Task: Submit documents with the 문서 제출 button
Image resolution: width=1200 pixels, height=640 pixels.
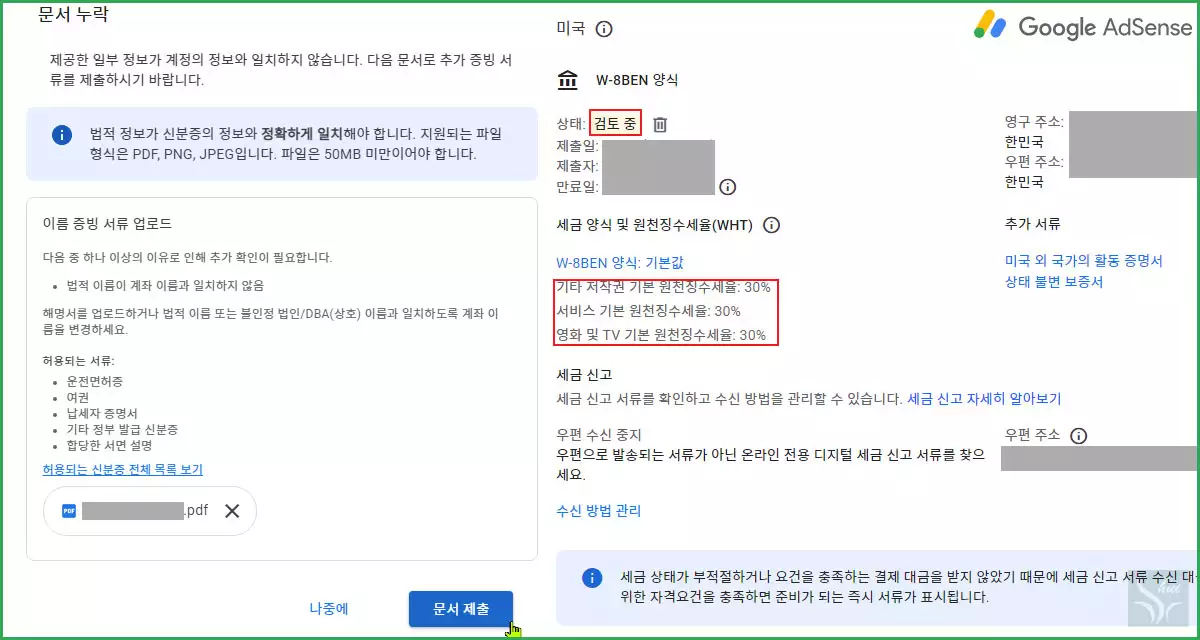Action: 460,608
